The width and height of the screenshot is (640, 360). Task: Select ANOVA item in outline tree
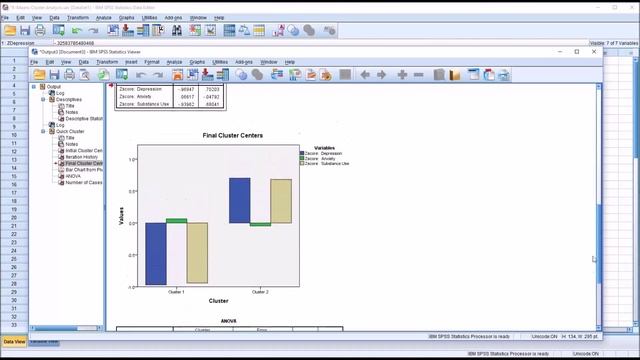pyautogui.click(x=73, y=176)
